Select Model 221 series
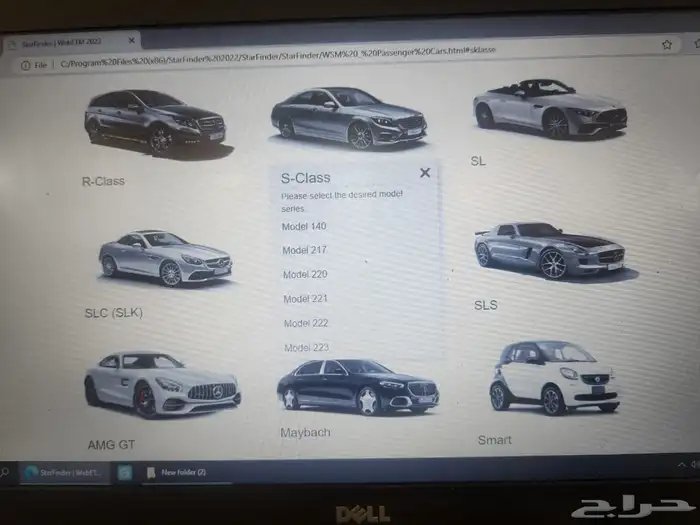The height and width of the screenshot is (525, 700). coord(305,299)
